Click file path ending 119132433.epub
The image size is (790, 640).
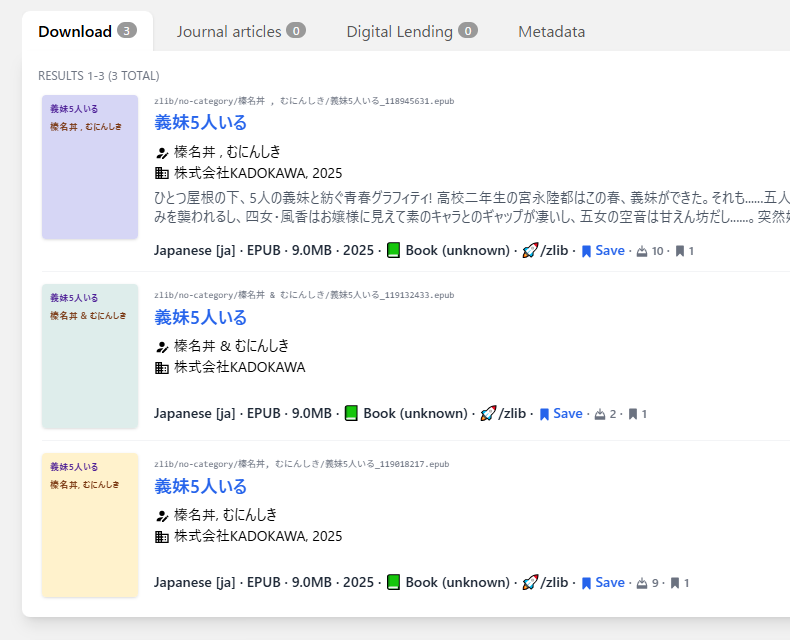[x=304, y=295]
